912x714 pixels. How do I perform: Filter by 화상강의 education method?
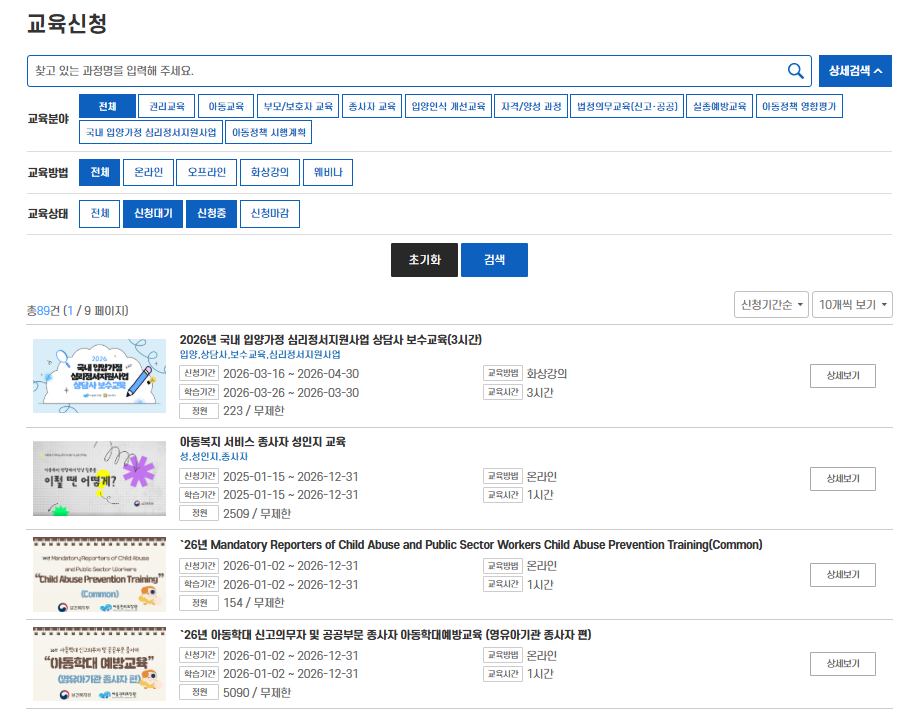(270, 172)
